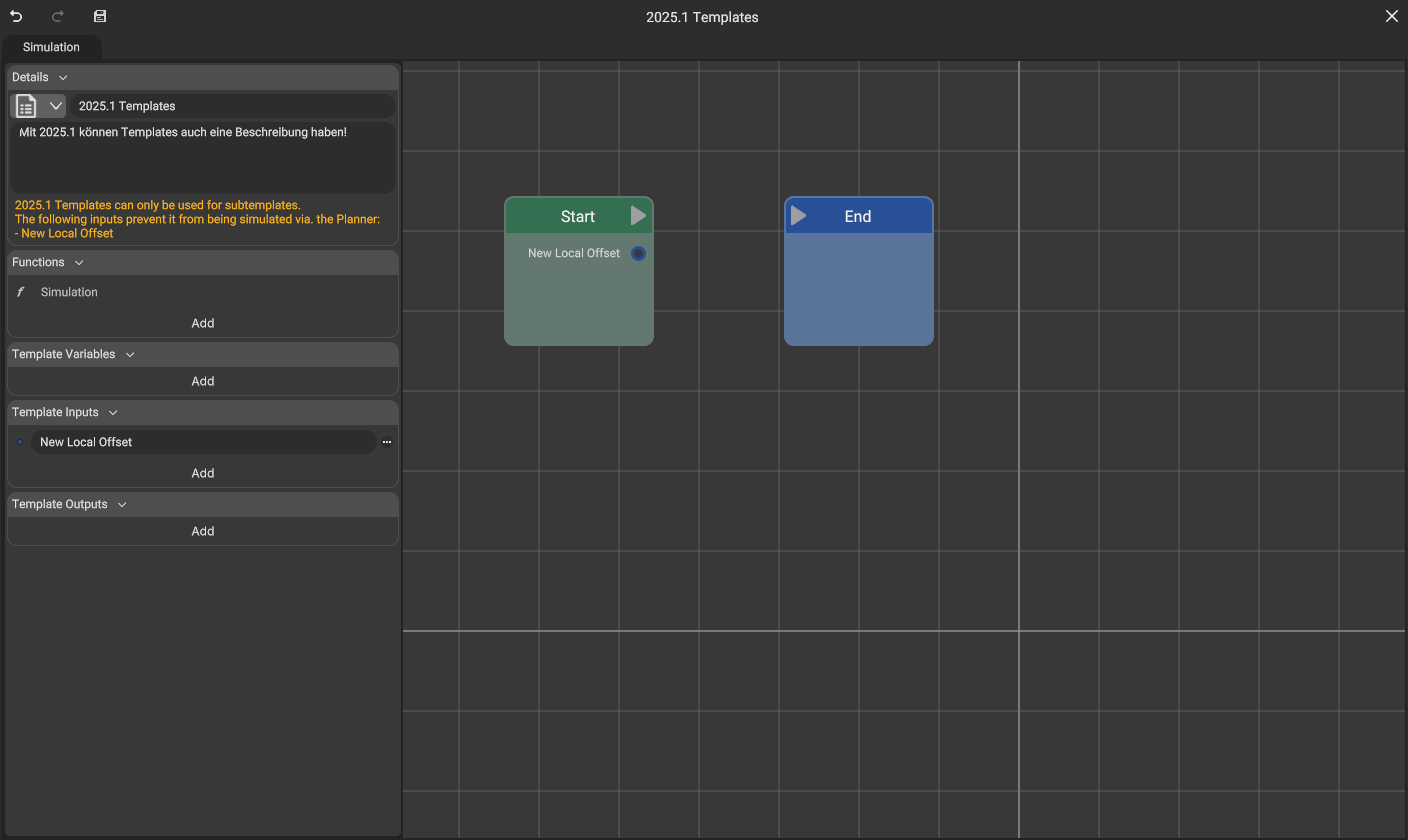Switch to the Simulation tab

(51, 47)
